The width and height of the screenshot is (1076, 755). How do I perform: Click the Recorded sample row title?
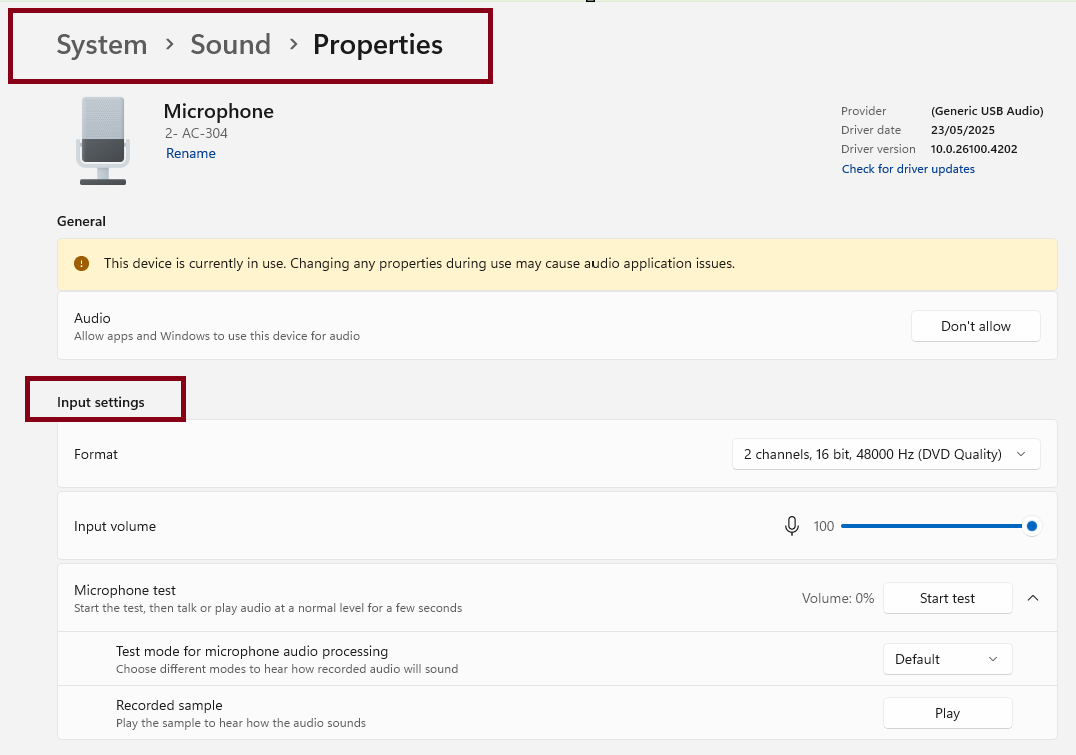169,706
